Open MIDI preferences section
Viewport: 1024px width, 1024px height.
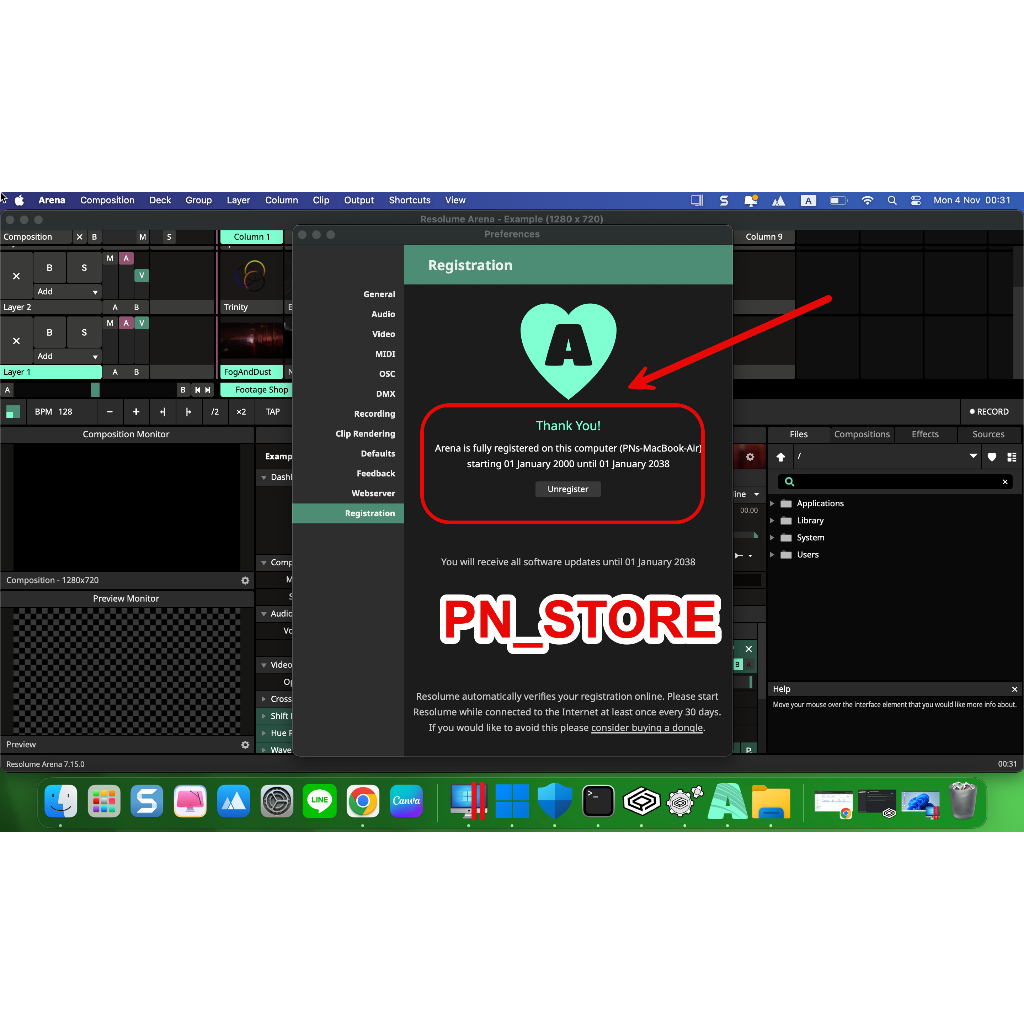(385, 354)
